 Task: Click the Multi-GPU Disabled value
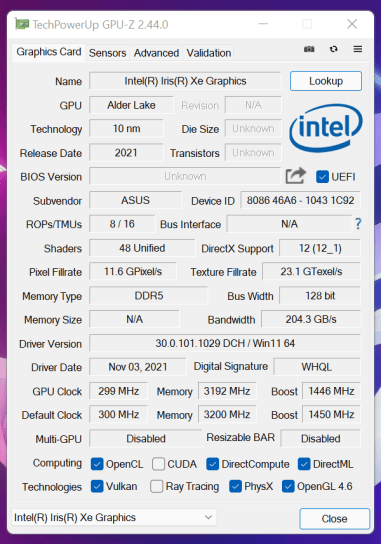click(x=146, y=439)
